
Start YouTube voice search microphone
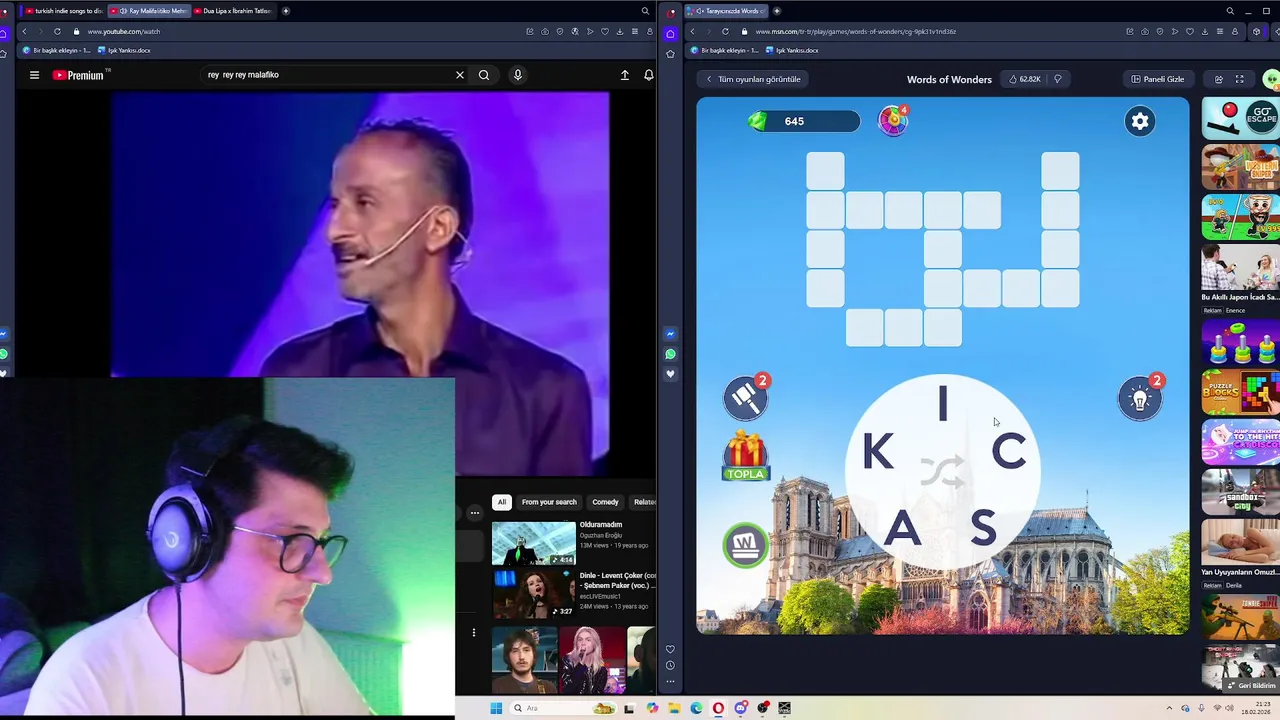517,75
